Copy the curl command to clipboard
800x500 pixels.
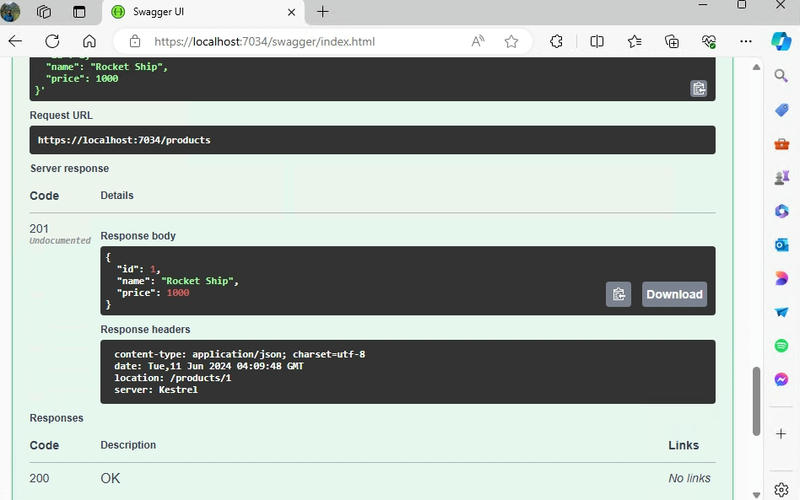(699, 88)
